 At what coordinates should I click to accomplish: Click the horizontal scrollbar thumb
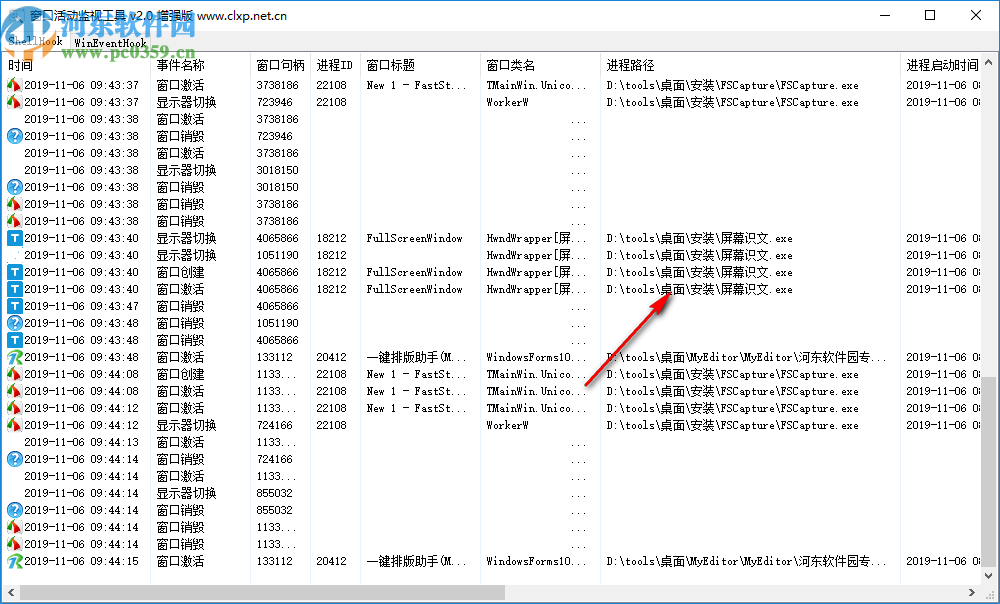(262, 593)
